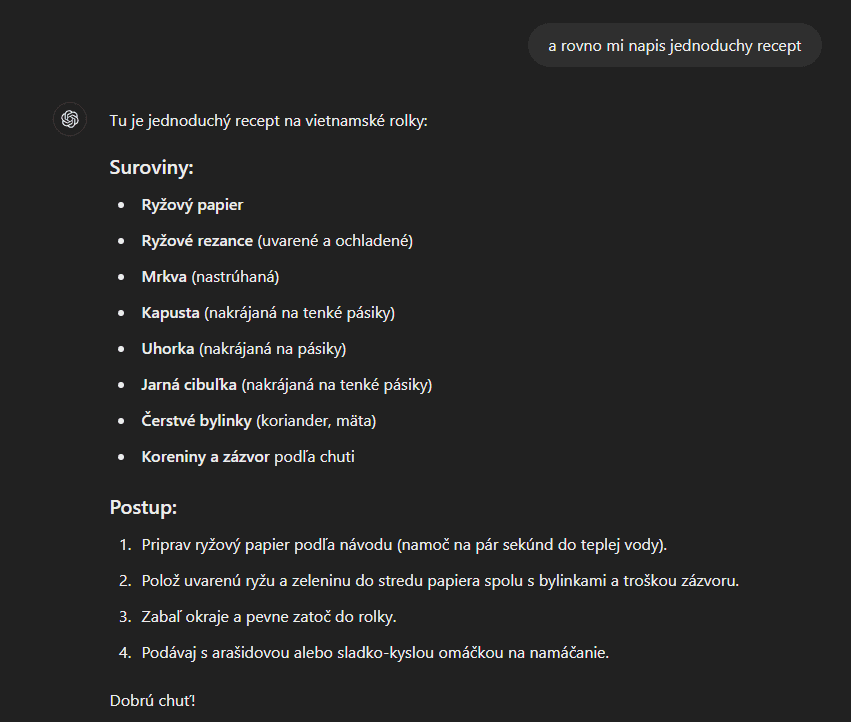Screen dimensions: 851x722
Task: Click step 4 about arašidovou omáčkou
Action: (x=375, y=653)
